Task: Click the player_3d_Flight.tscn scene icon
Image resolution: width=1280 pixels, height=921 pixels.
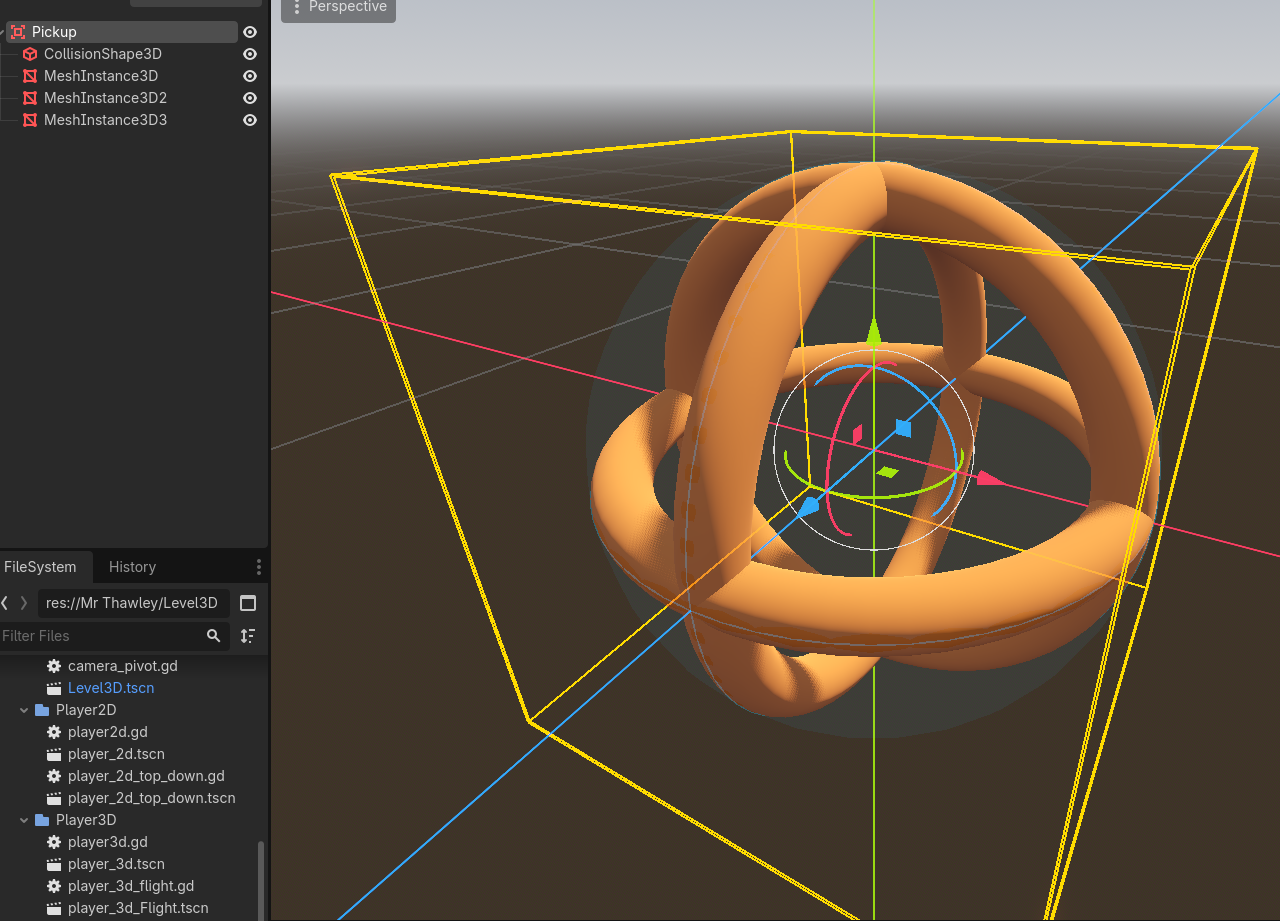Action: pyautogui.click(x=54, y=908)
